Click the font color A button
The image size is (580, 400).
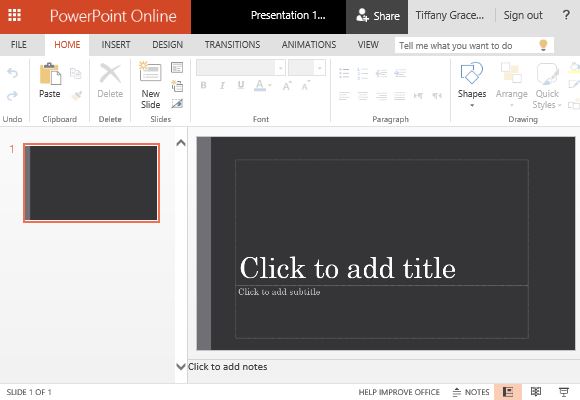pos(260,85)
